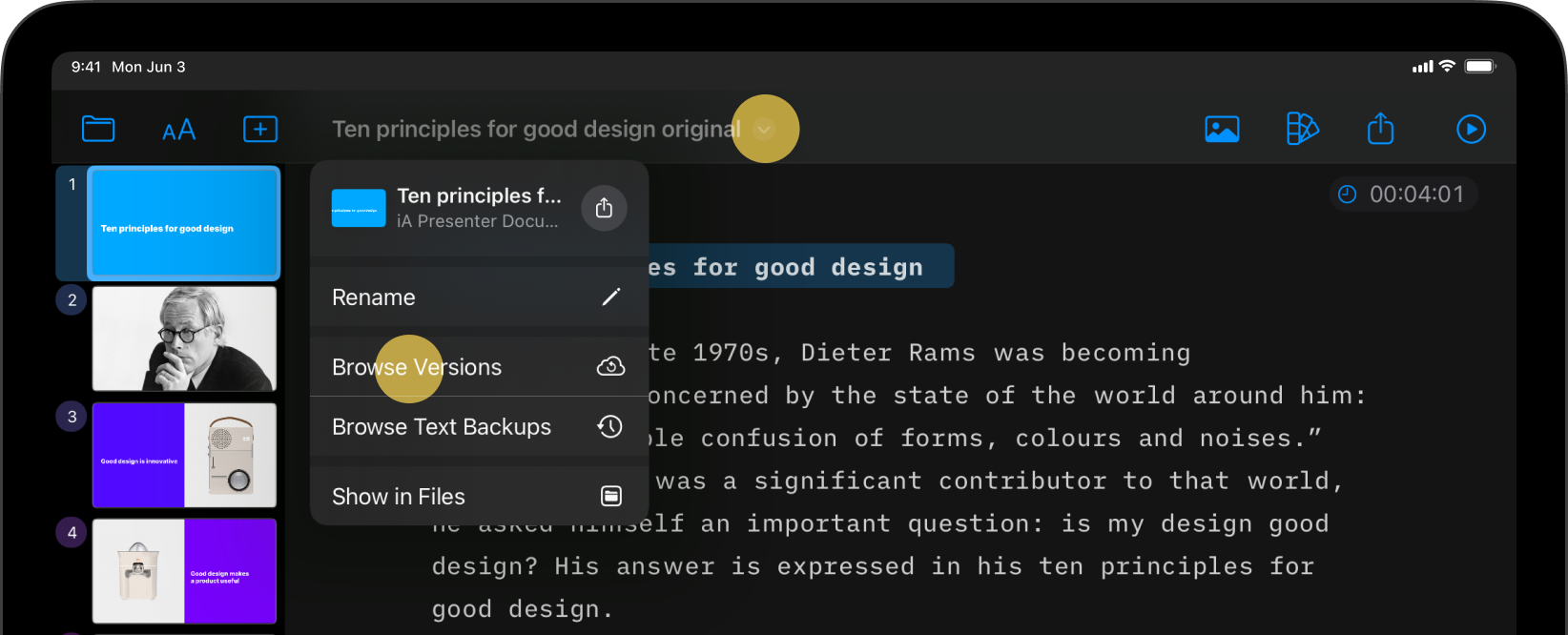Viewport: 1568px width, 635px height.
Task: Open slide 1 blue title thumbnail
Action: [184, 223]
